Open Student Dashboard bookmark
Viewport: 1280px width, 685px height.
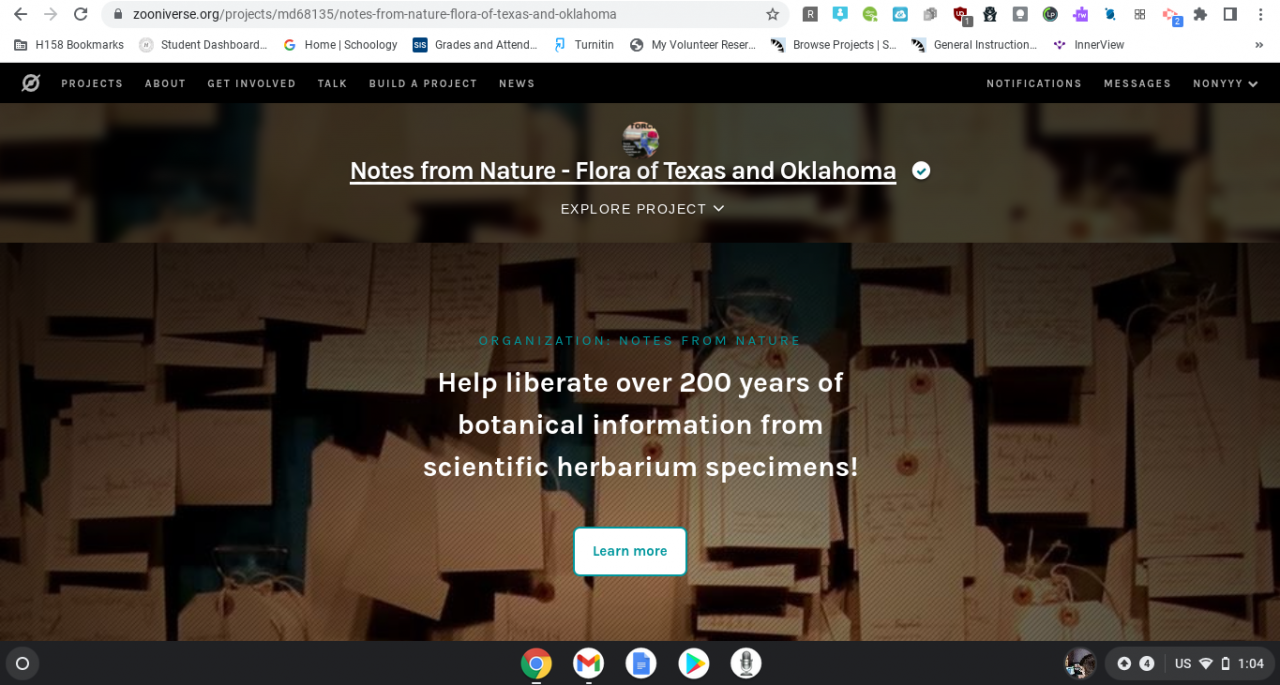204,45
